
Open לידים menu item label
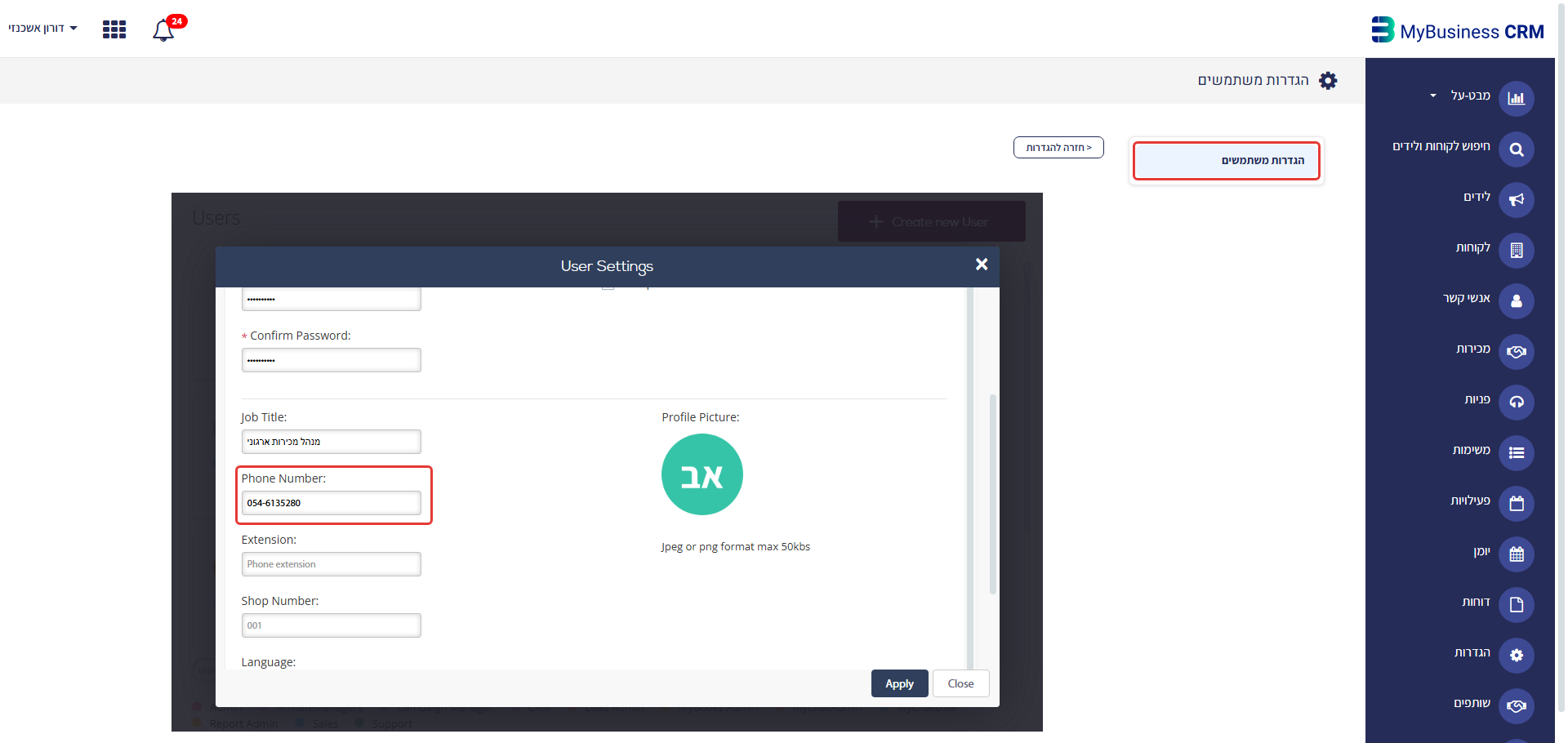[1477, 197]
